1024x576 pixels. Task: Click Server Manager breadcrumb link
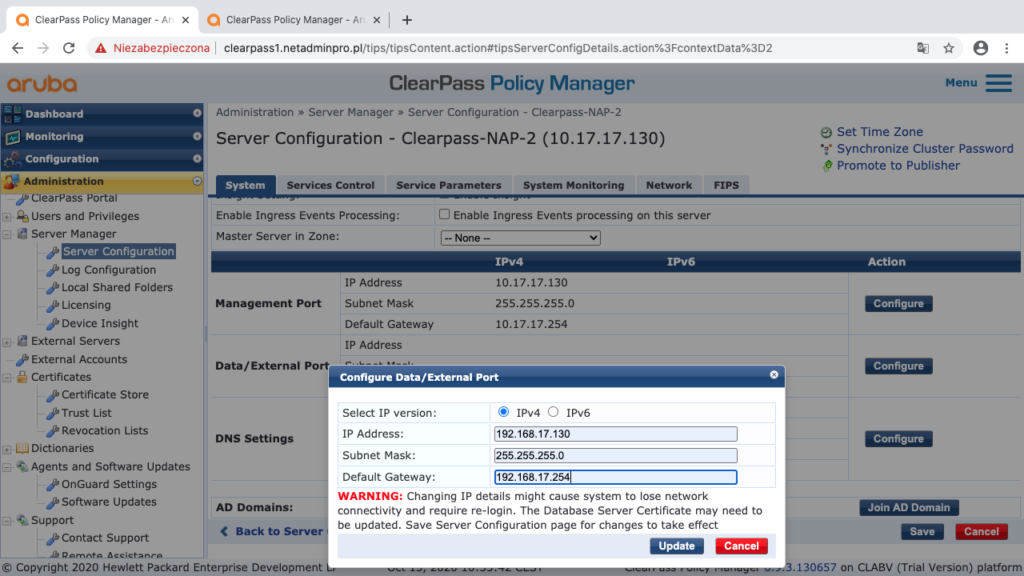pos(351,112)
